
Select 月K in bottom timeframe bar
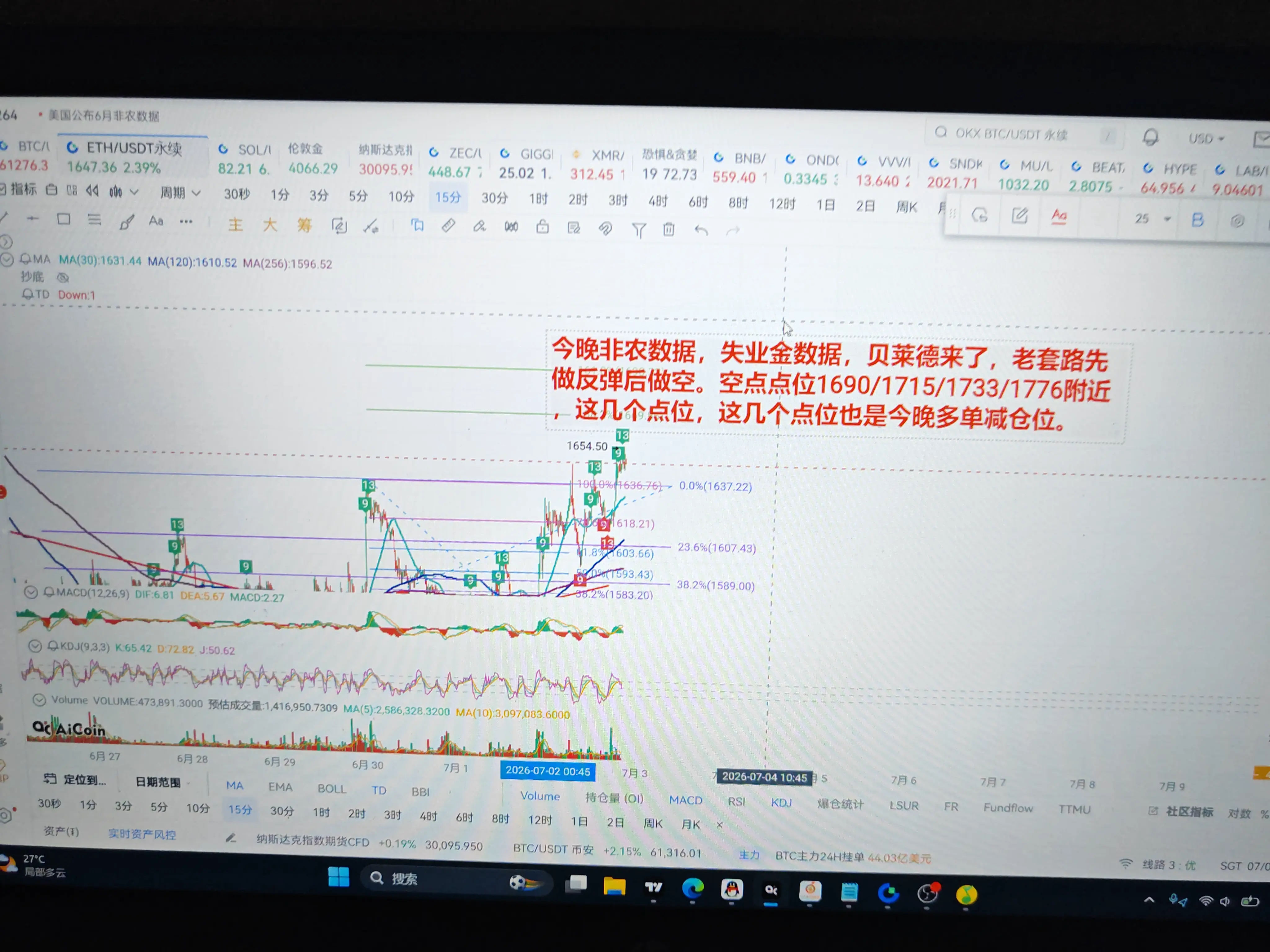[691, 824]
